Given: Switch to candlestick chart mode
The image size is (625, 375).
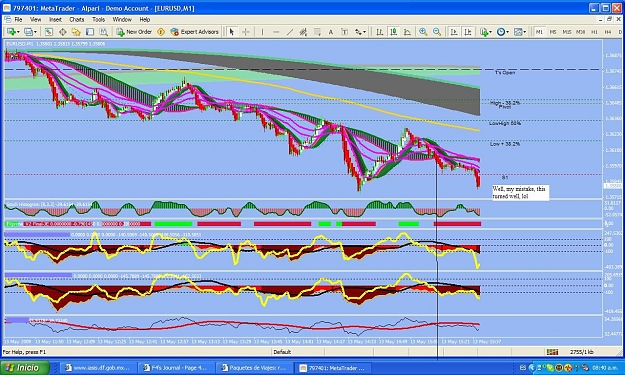Looking at the screenshot, I should point(393,32).
